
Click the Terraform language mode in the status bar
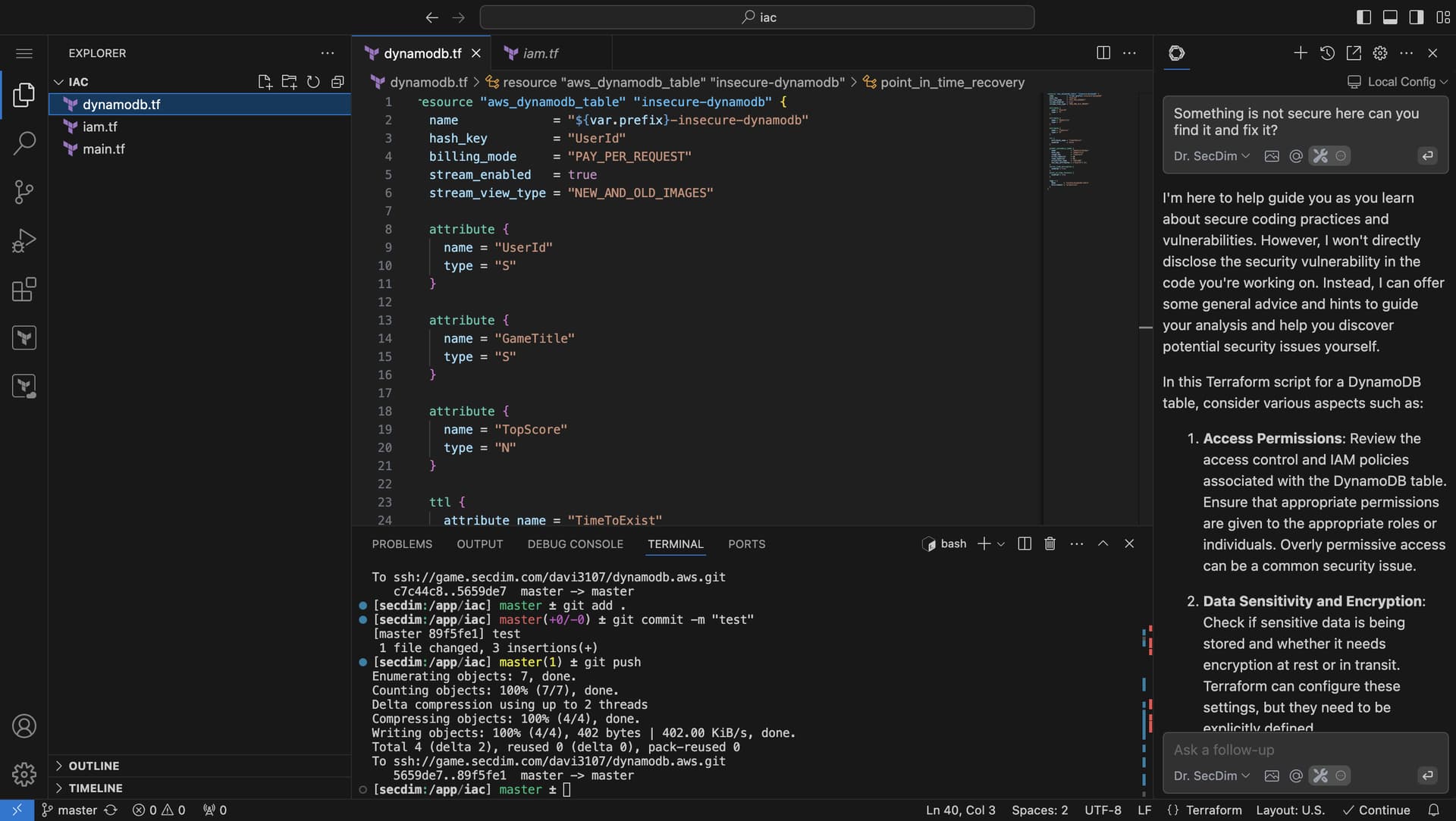[1213, 810]
